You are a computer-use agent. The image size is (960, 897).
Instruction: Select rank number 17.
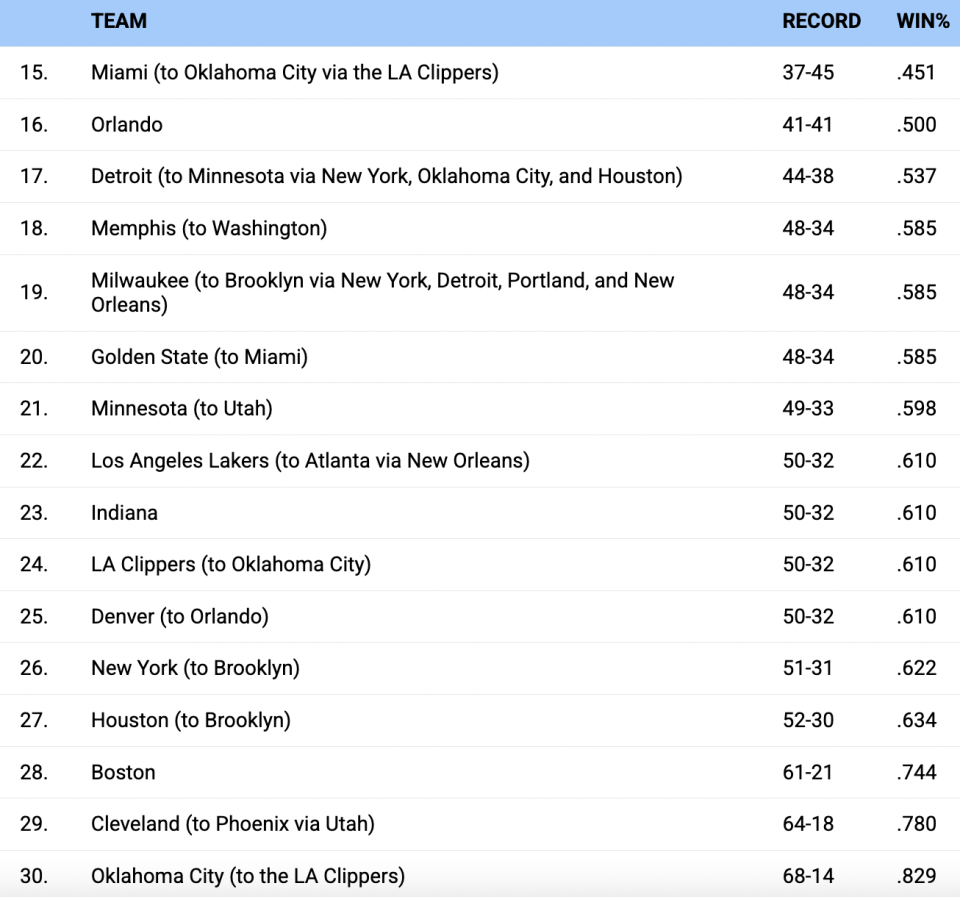point(34,176)
